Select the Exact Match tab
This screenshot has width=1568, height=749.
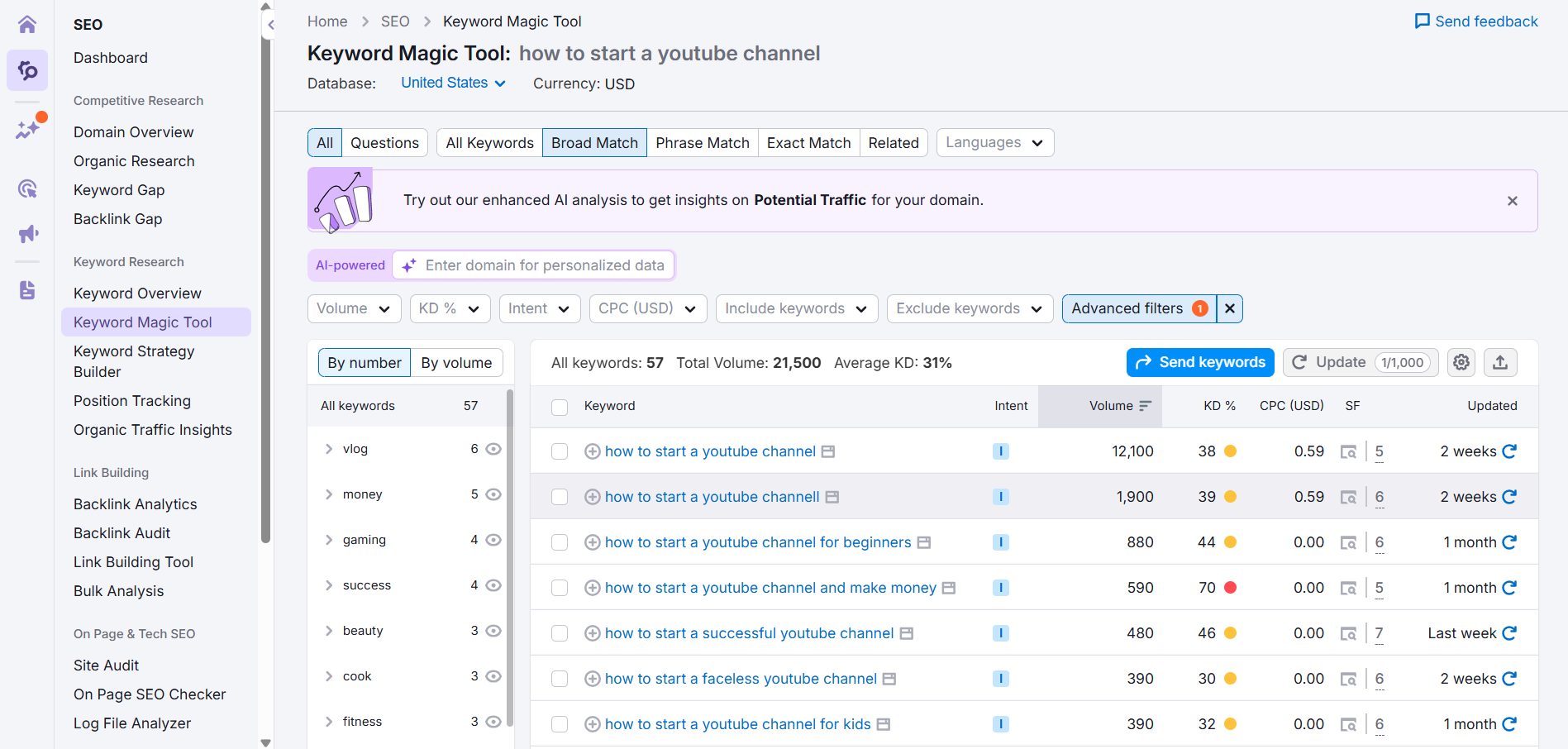(808, 142)
